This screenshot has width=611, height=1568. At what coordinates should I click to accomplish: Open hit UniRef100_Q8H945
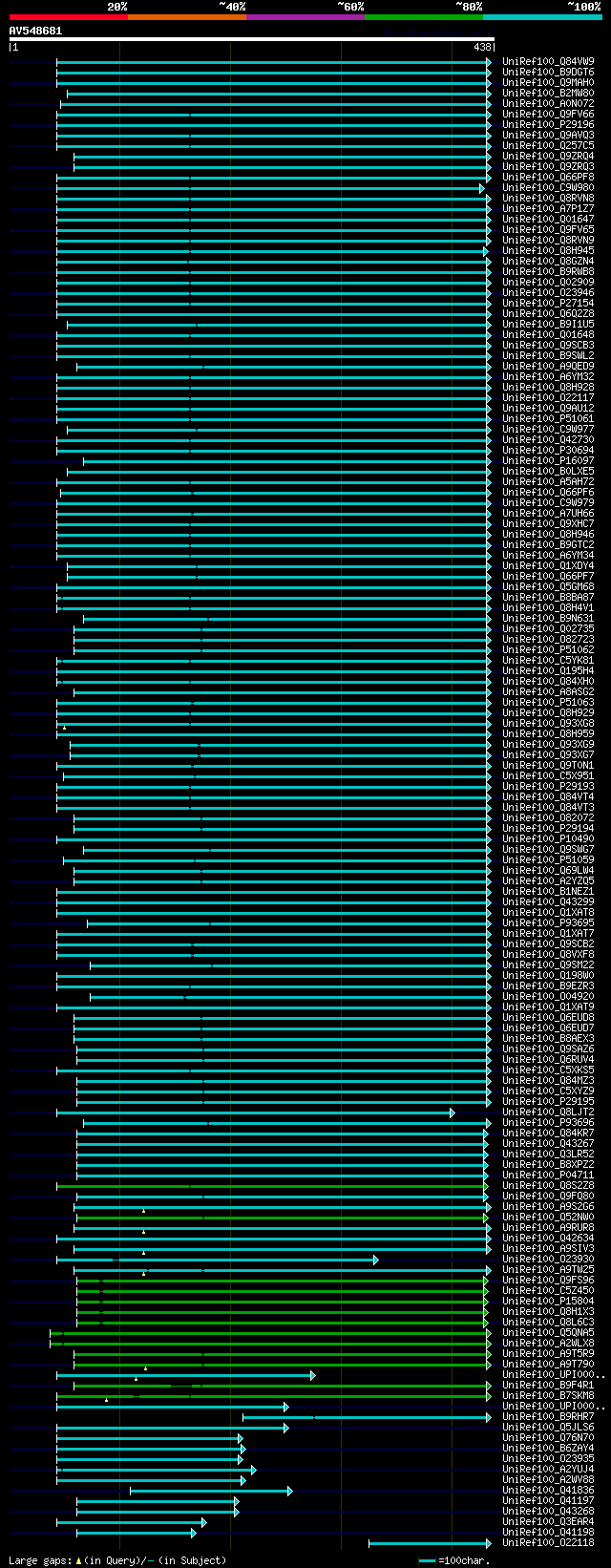(548, 251)
